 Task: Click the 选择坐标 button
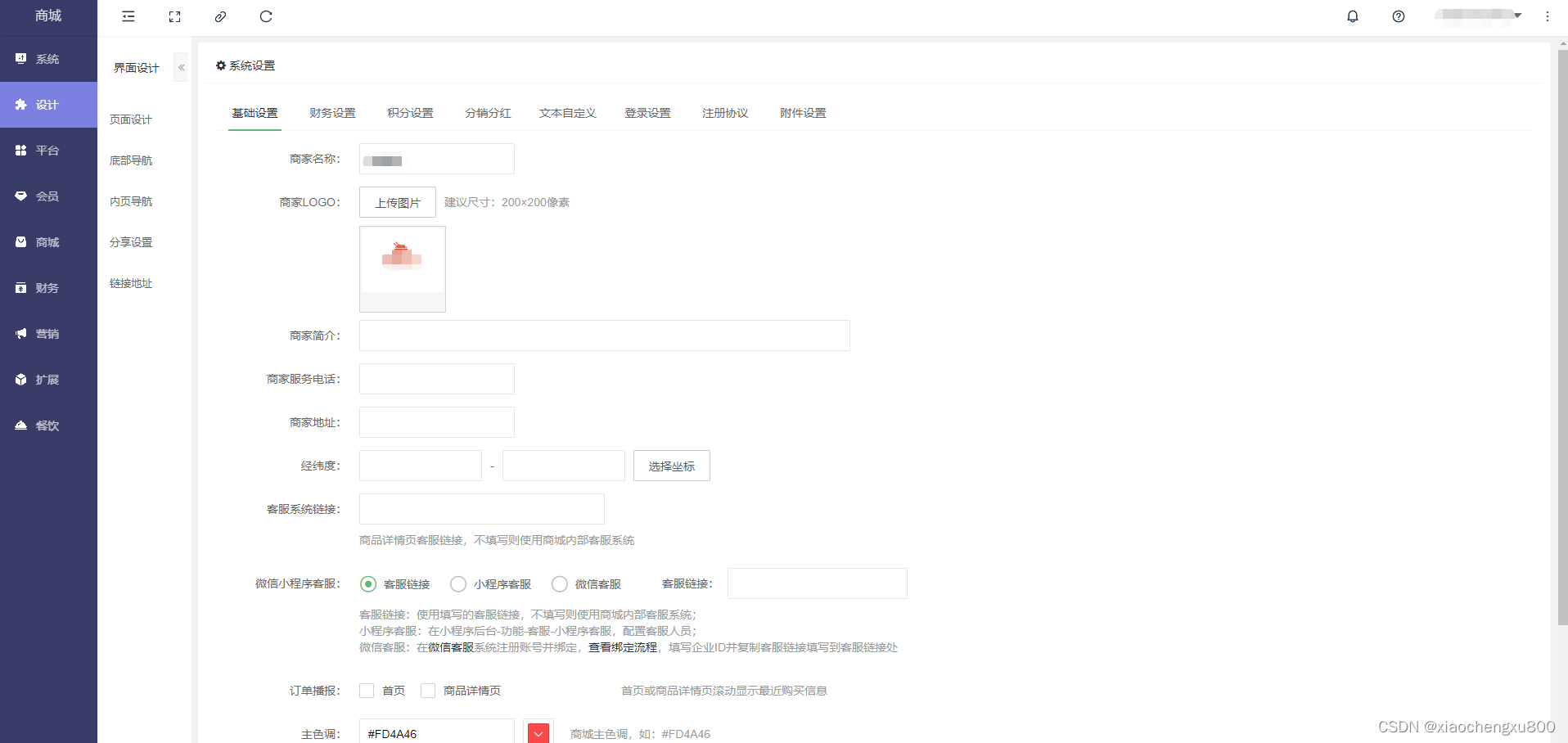pyautogui.click(x=672, y=466)
